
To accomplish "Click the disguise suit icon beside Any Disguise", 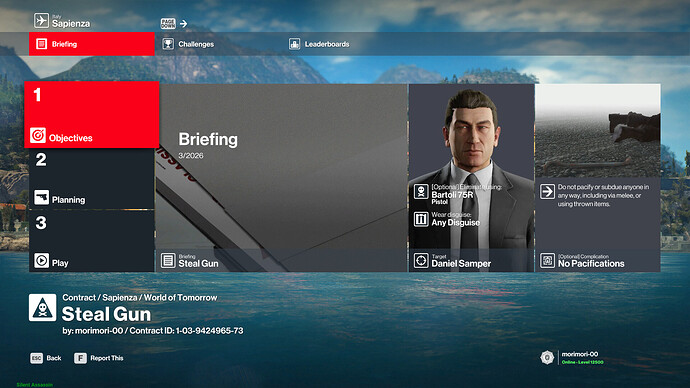I will point(421,219).
